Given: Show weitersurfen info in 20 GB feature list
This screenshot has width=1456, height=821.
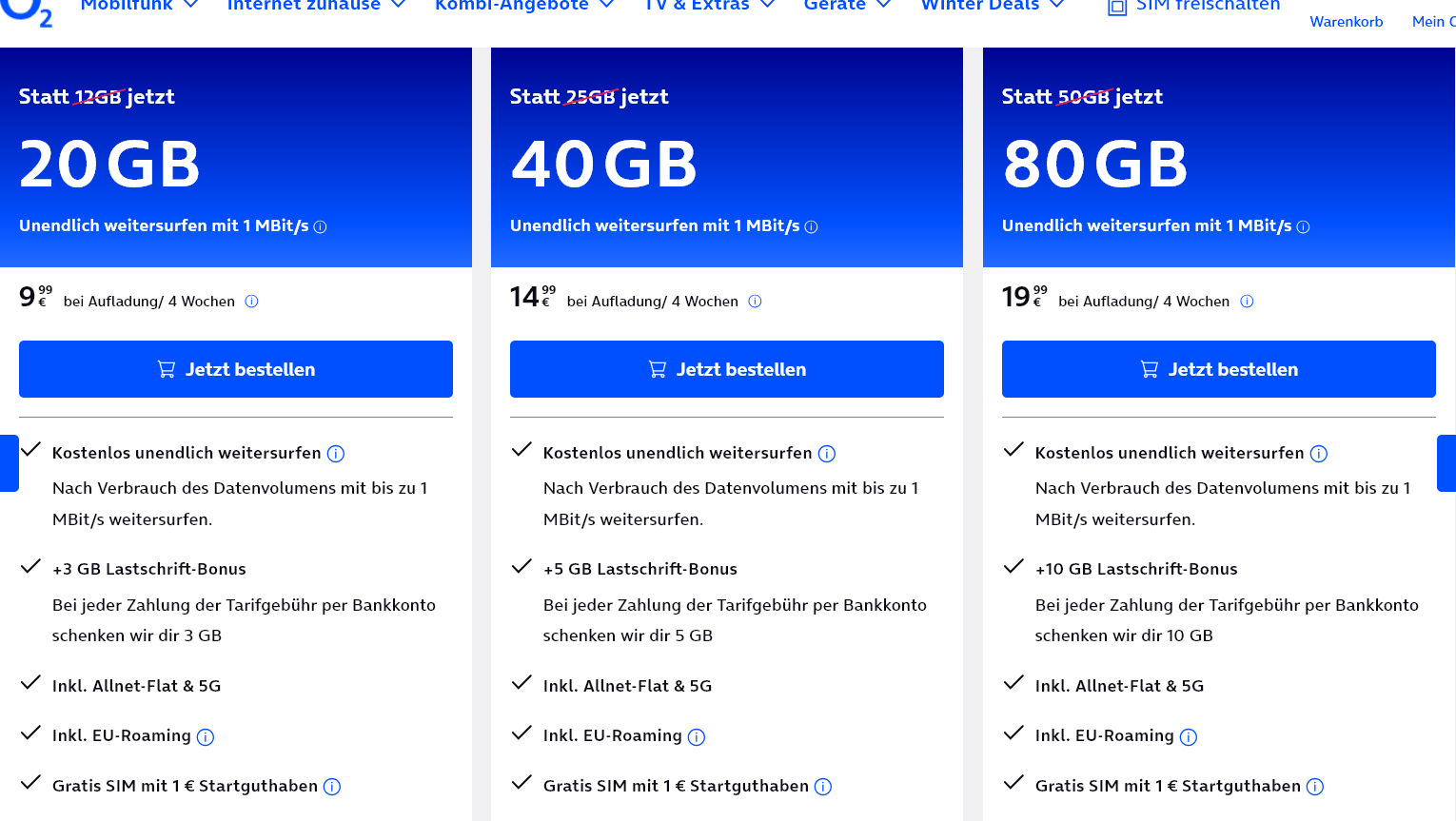Looking at the screenshot, I should pyautogui.click(x=336, y=454).
